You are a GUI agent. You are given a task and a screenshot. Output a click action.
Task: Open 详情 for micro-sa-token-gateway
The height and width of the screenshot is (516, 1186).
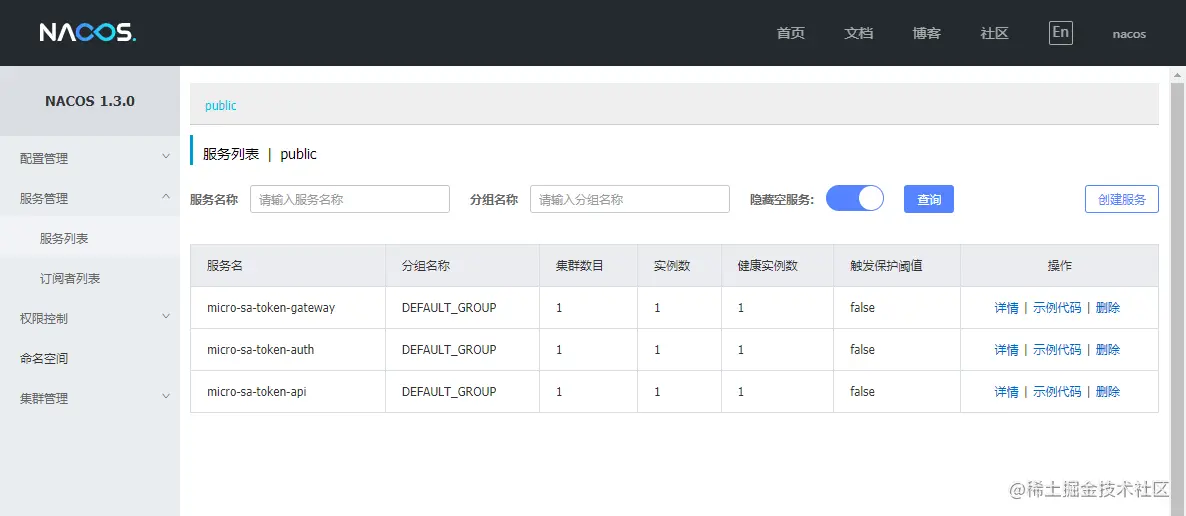point(1006,308)
